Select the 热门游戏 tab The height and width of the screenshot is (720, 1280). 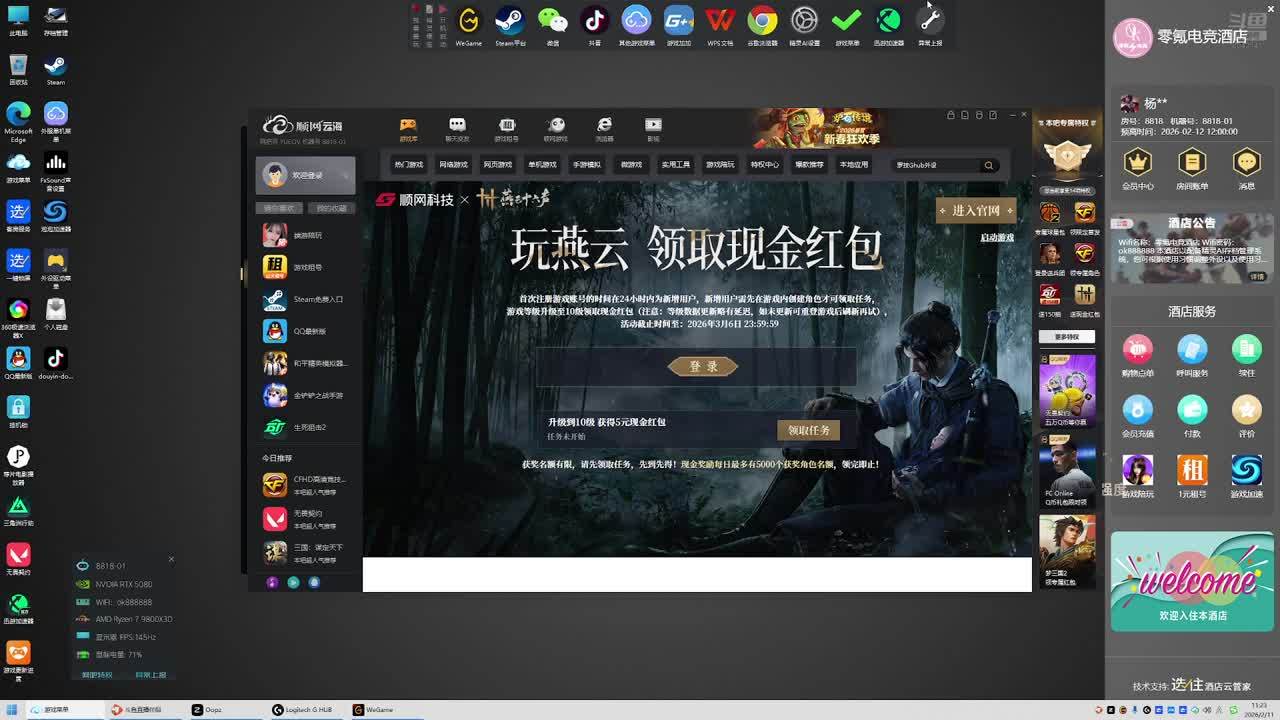[x=408, y=165]
